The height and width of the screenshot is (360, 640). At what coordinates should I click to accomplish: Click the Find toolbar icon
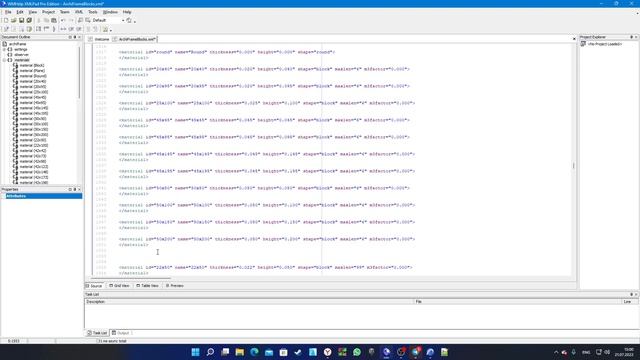(x=80, y=20)
